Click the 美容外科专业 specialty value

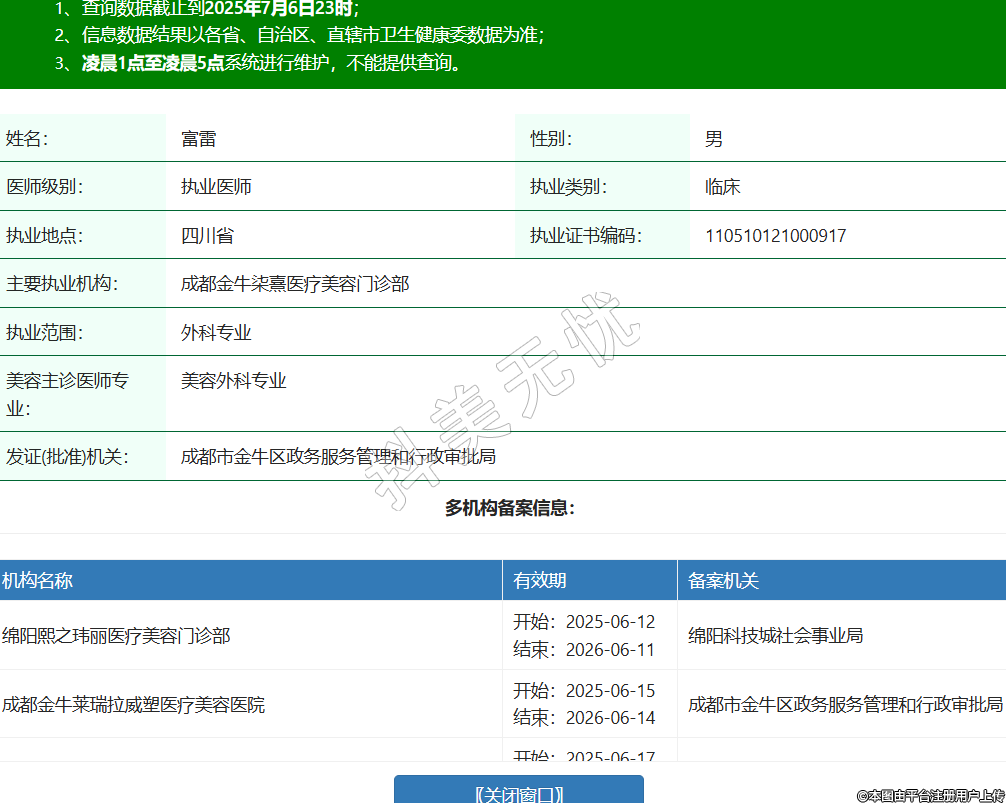pyautogui.click(x=234, y=381)
